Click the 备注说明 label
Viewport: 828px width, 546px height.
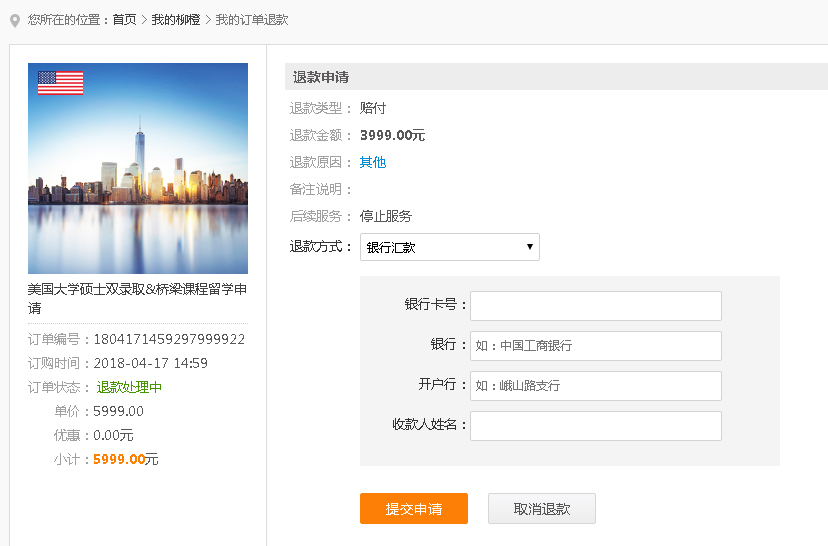point(321,189)
